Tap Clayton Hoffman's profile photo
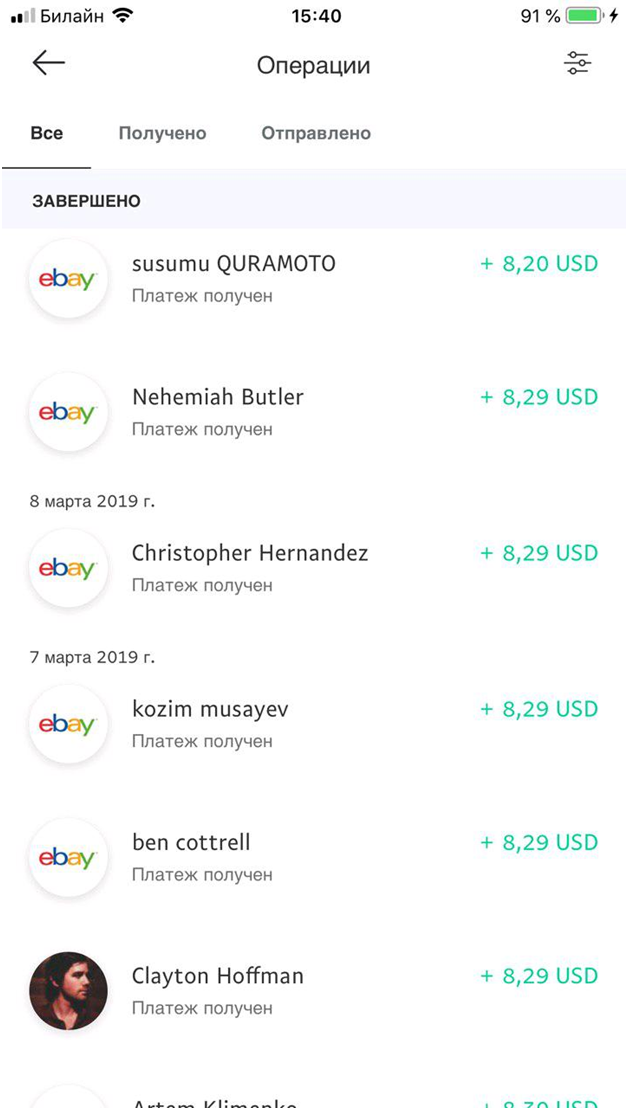This screenshot has width=626, height=1109. [68, 990]
